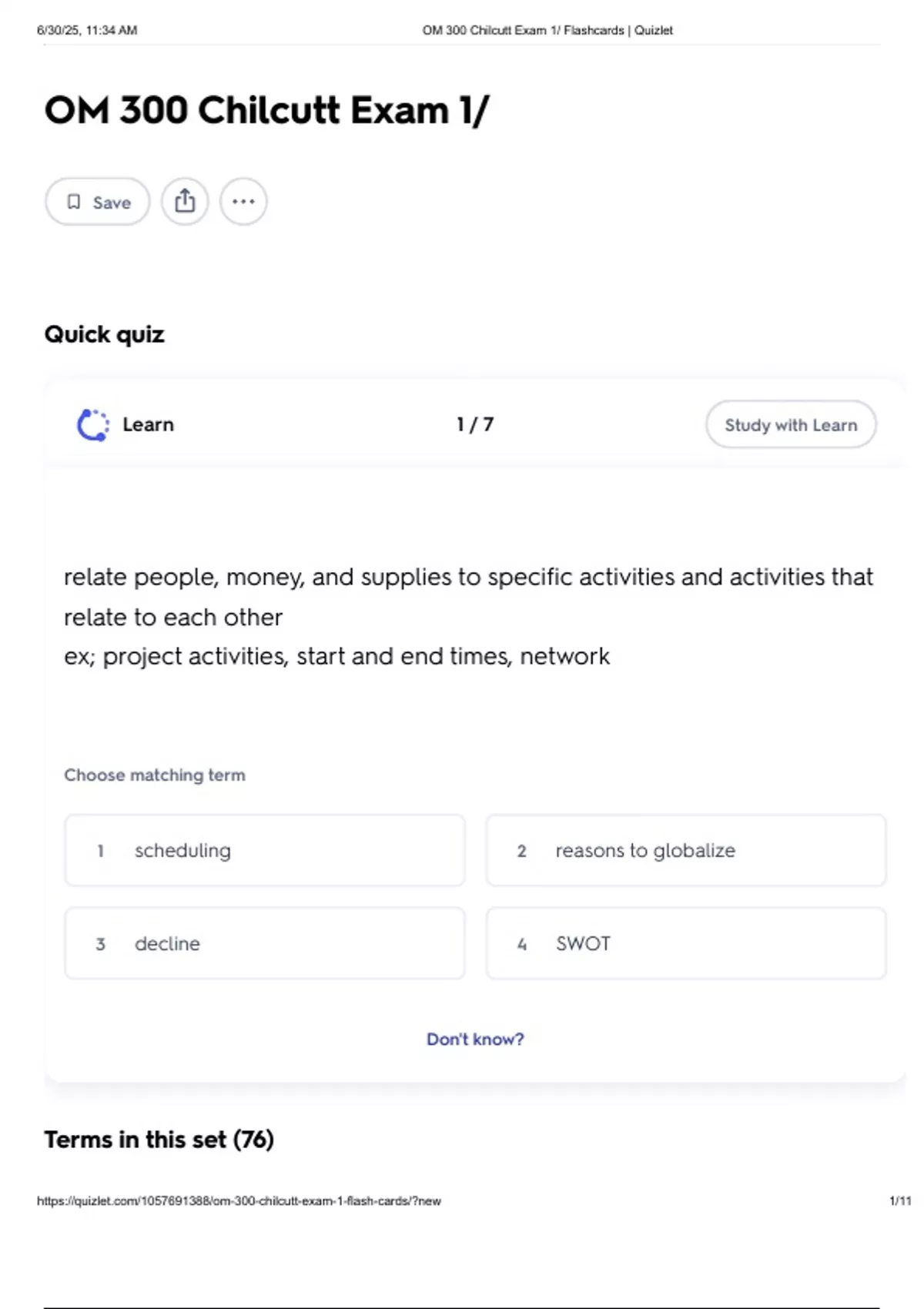
Task: Click the bookmark icon inside Save
Action: coord(74,202)
